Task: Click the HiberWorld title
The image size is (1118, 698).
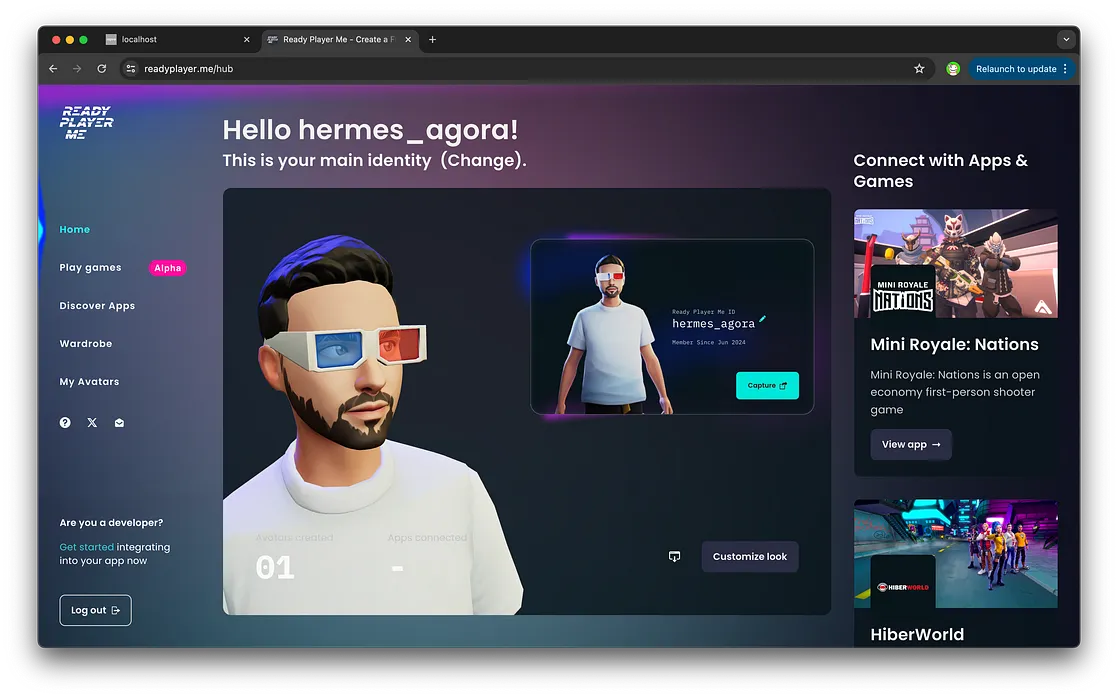Action: (917, 634)
